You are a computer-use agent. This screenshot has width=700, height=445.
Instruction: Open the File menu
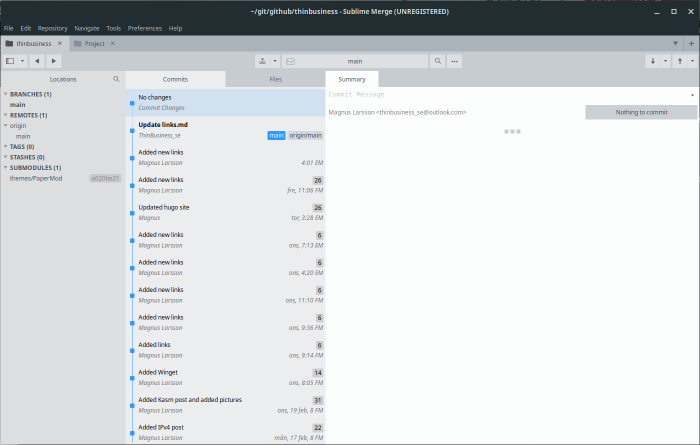click(x=8, y=28)
